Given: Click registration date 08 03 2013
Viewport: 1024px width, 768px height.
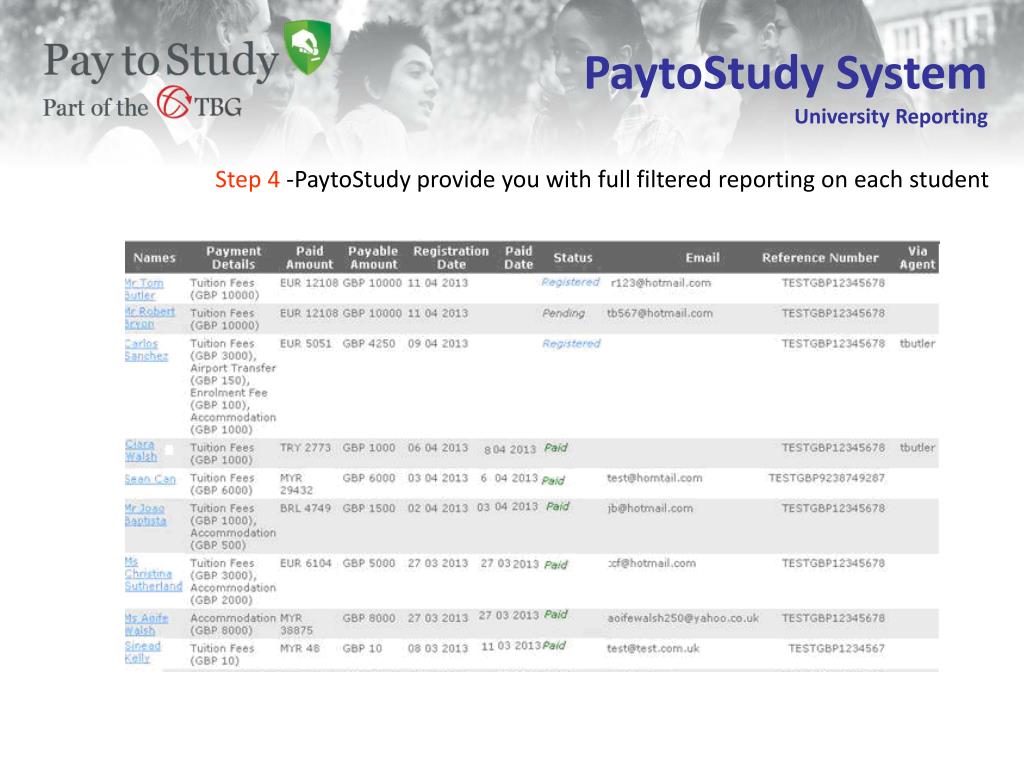Looking at the screenshot, I should tap(438, 648).
